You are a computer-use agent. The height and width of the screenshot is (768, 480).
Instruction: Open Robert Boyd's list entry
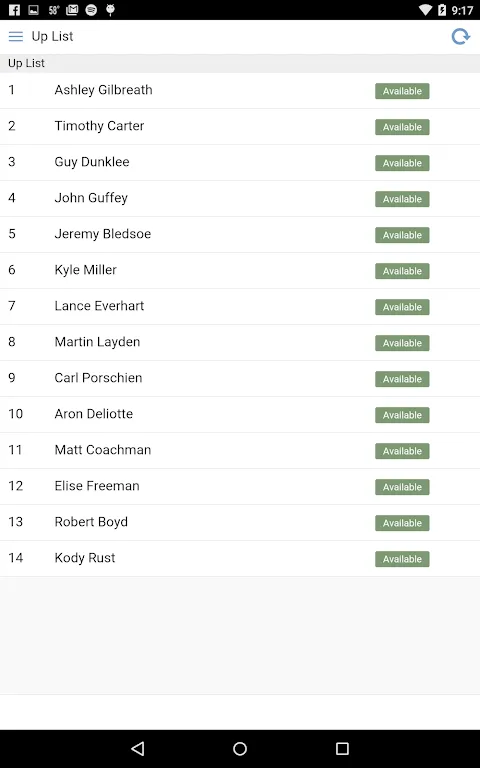(240, 523)
